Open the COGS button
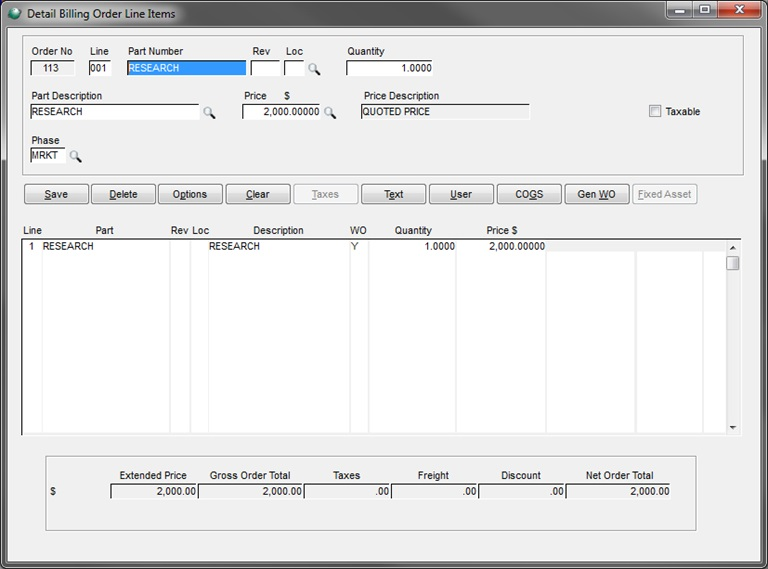The height and width of the screenshot is (569, 768). (529, 194)
